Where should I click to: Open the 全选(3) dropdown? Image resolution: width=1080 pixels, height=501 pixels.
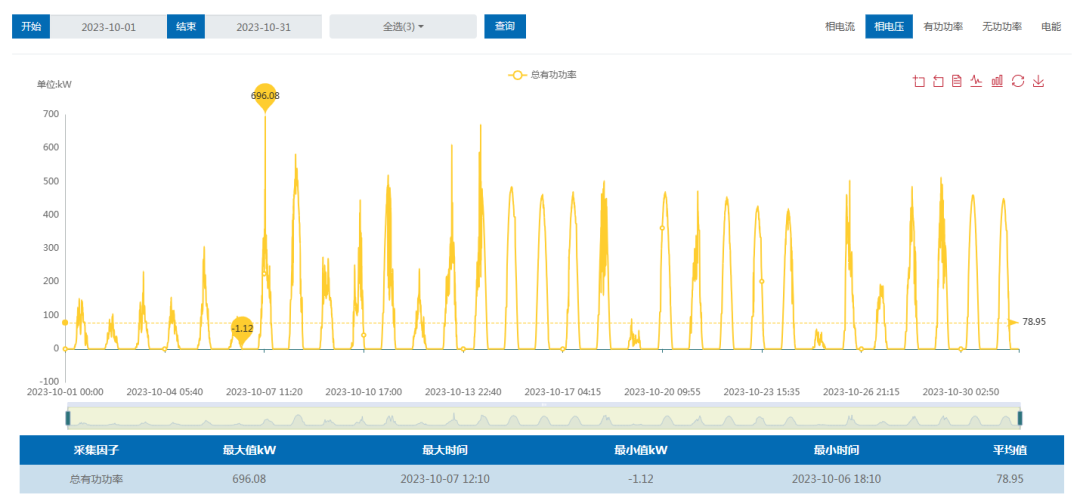click(403, 27)
